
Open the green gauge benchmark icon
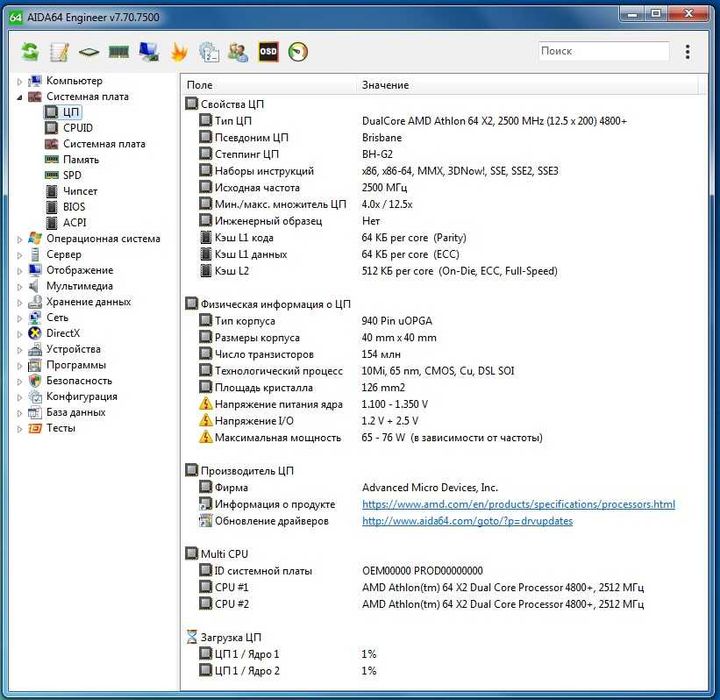[x=298, y=51]
